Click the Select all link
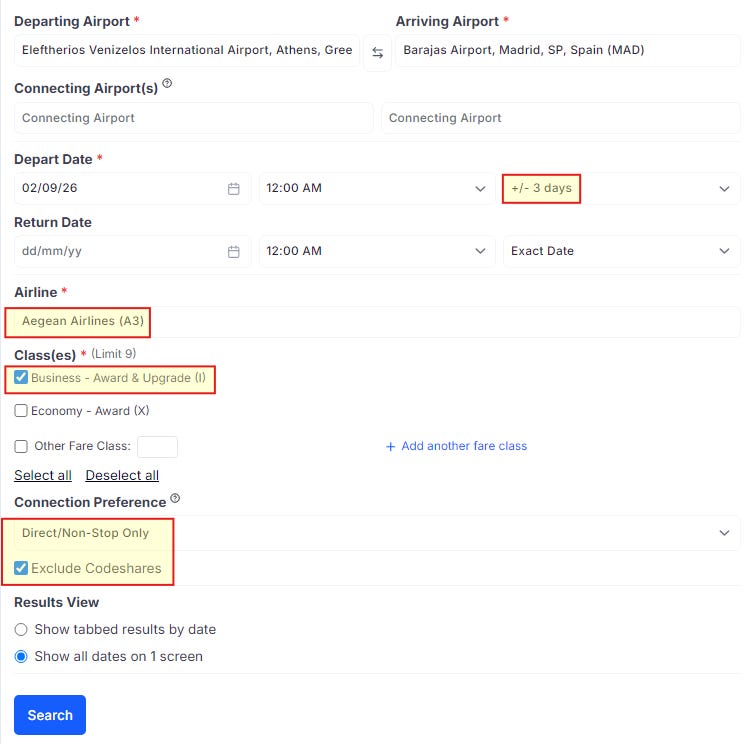The height and width of the screenshot is (744, 749). click(x=43, y=476)
